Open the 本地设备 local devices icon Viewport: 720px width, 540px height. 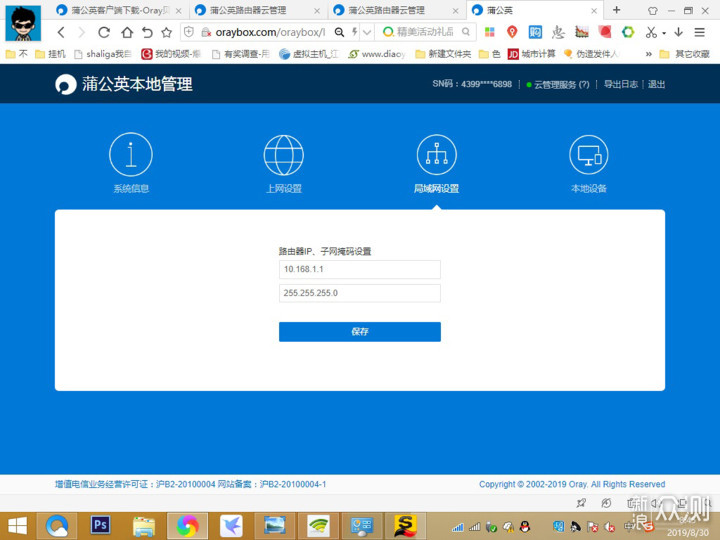tap(589, 155)
